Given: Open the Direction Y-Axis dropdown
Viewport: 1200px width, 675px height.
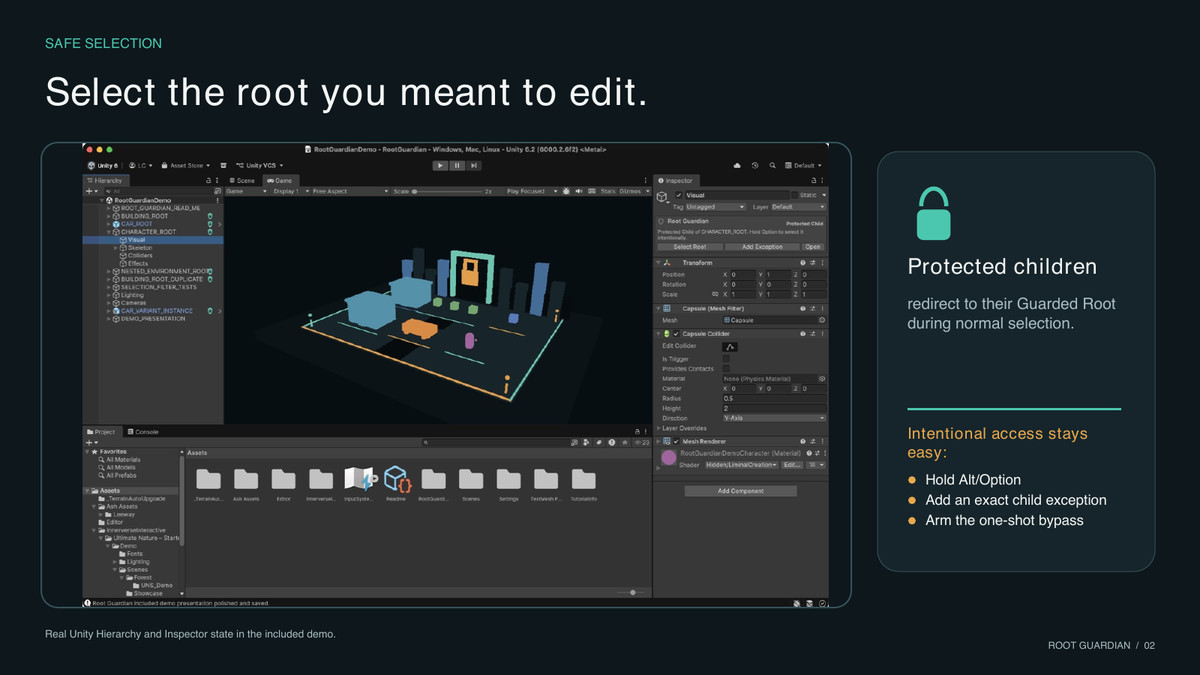Looking at the screenshot, I should 774,418.
